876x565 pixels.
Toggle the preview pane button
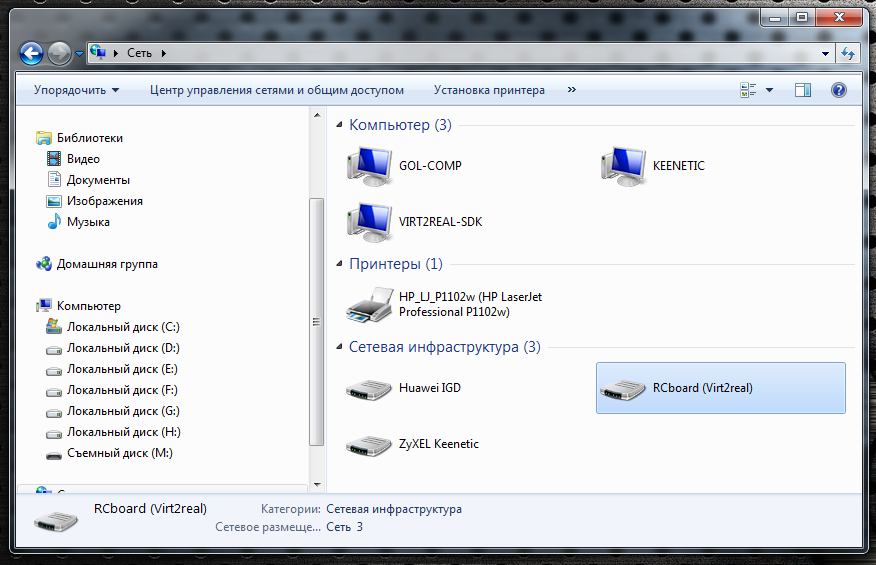click(x=803, y=90)
